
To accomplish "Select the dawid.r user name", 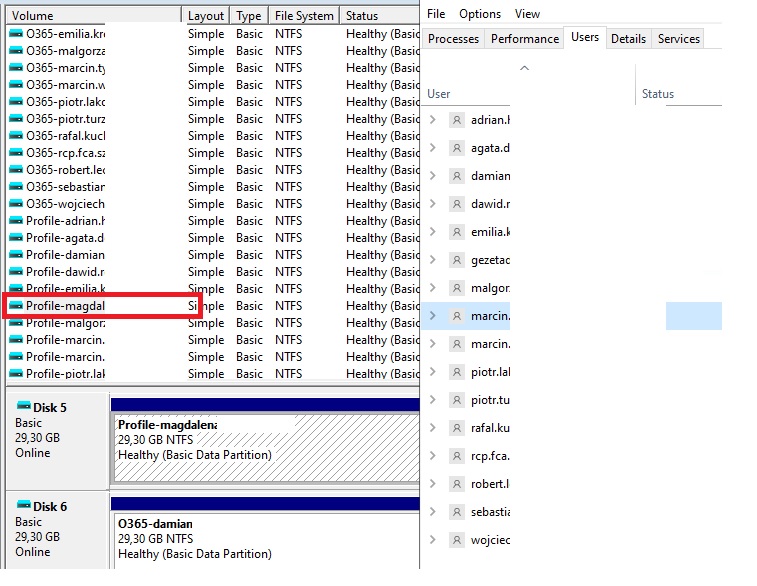I will pyautogui.click(x=491, y=204).
